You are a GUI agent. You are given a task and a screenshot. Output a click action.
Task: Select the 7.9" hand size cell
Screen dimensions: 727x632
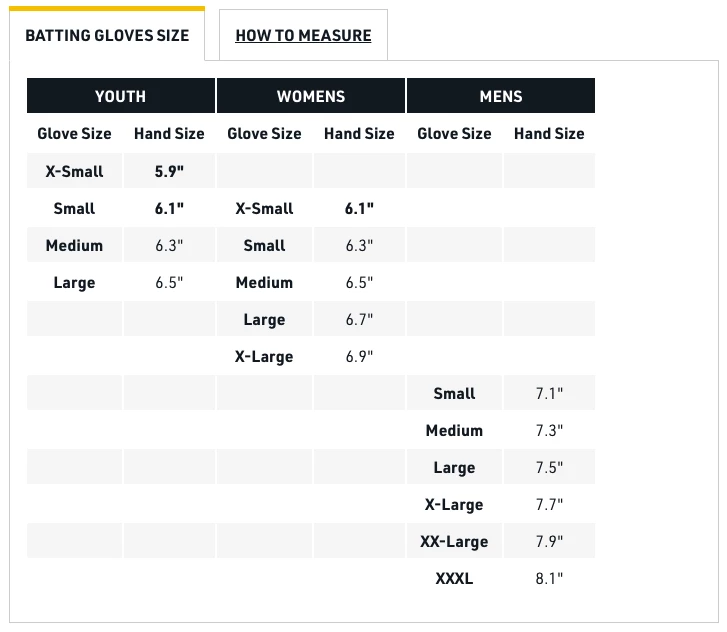coord(549,542)
